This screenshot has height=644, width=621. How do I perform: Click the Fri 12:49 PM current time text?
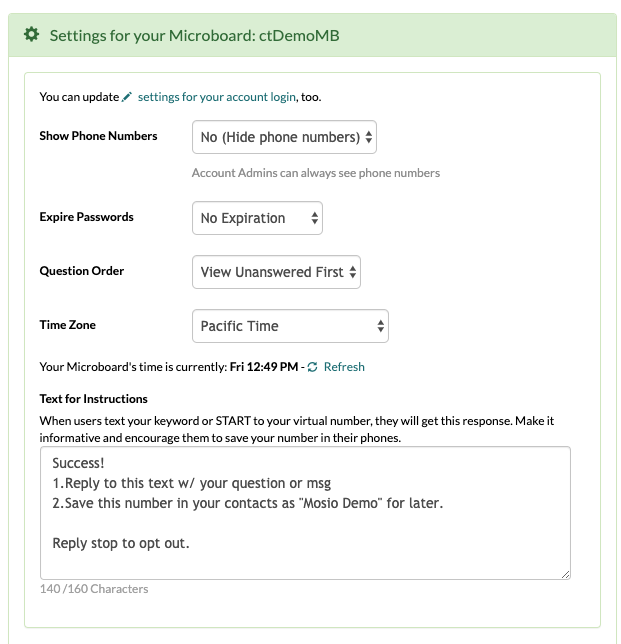pos(264,367)
